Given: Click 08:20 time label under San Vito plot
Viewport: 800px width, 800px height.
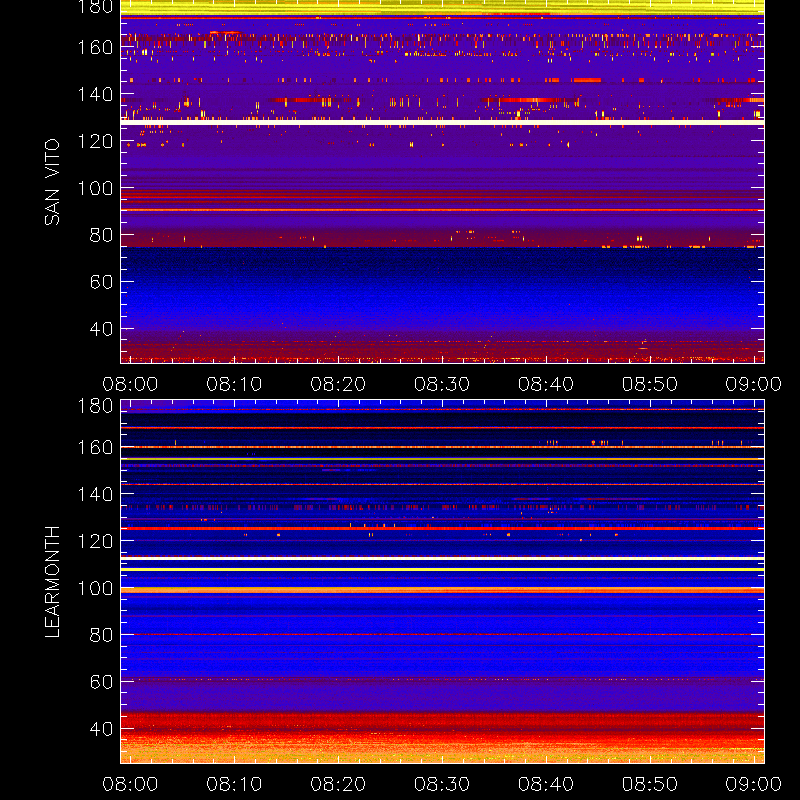Looking at the screenshot, I should pyautogui.click(x=338, y=384).
